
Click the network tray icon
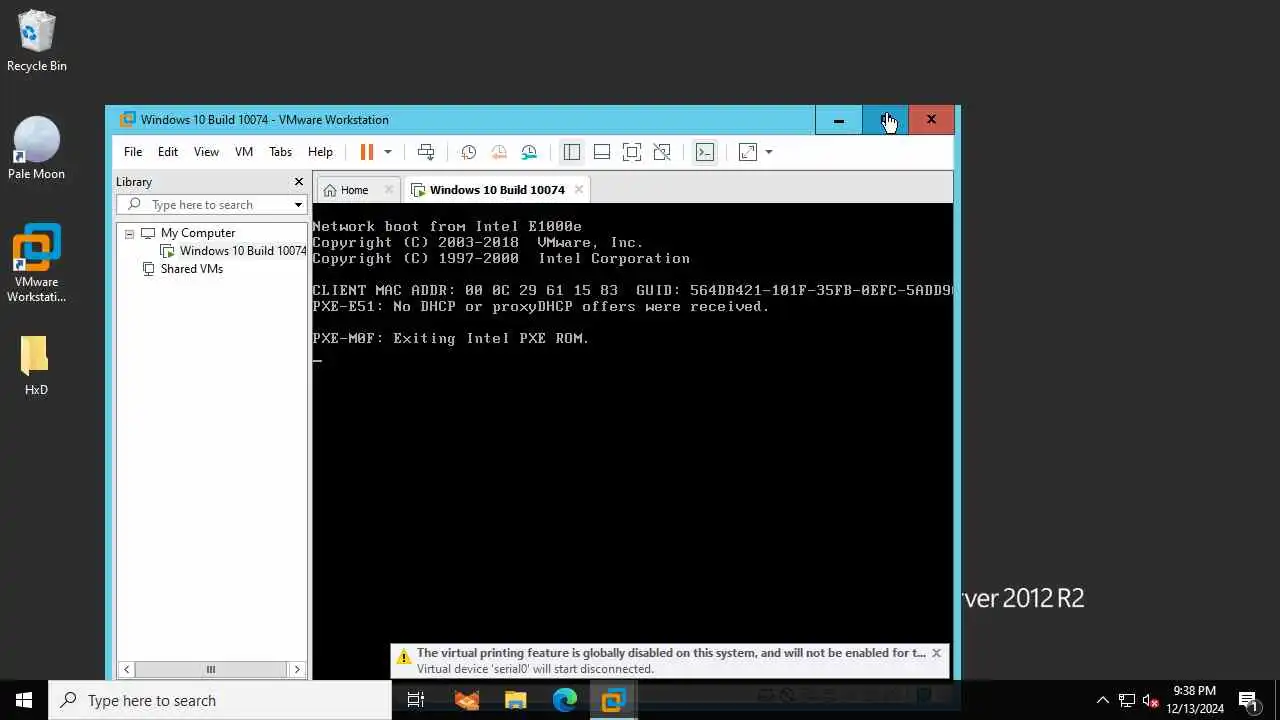1127,700
